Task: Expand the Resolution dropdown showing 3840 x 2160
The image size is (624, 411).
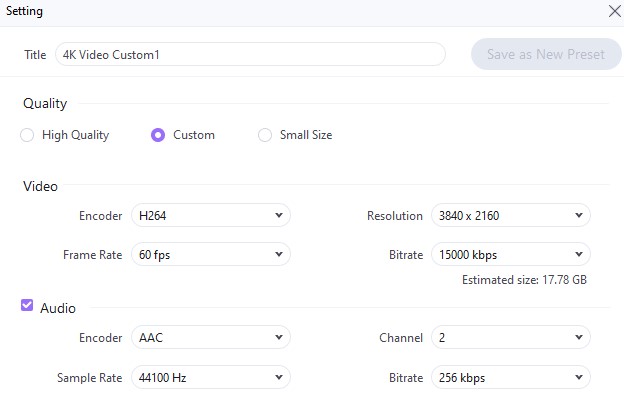Action: (x=510, y=215)
